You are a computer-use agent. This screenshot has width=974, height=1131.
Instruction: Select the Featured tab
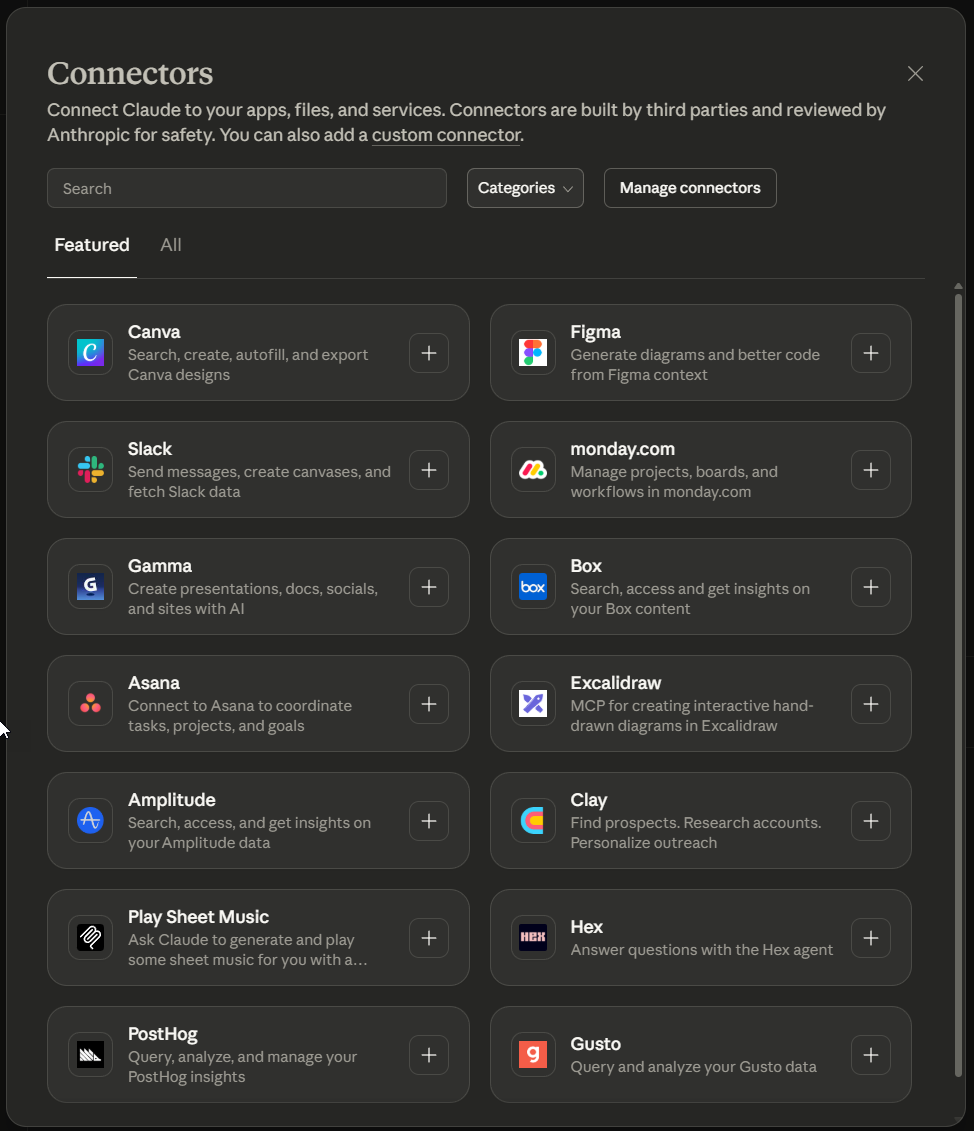pos(92,245)
